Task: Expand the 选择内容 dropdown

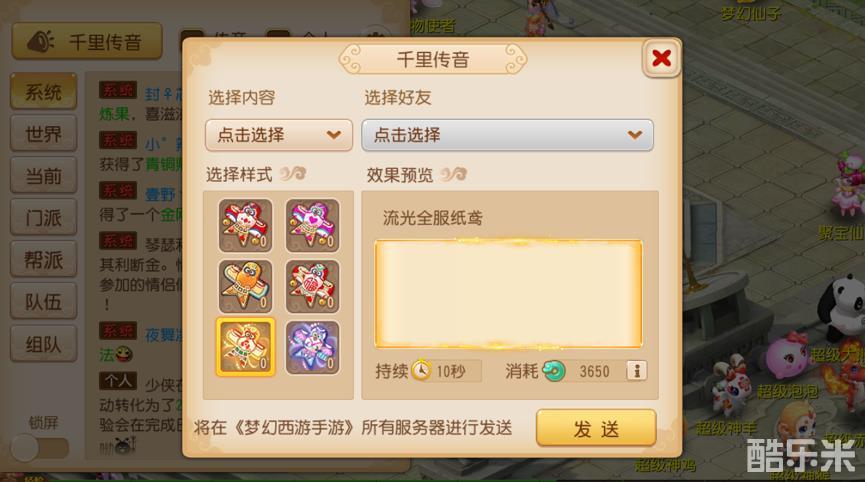Action: point(279,135)
